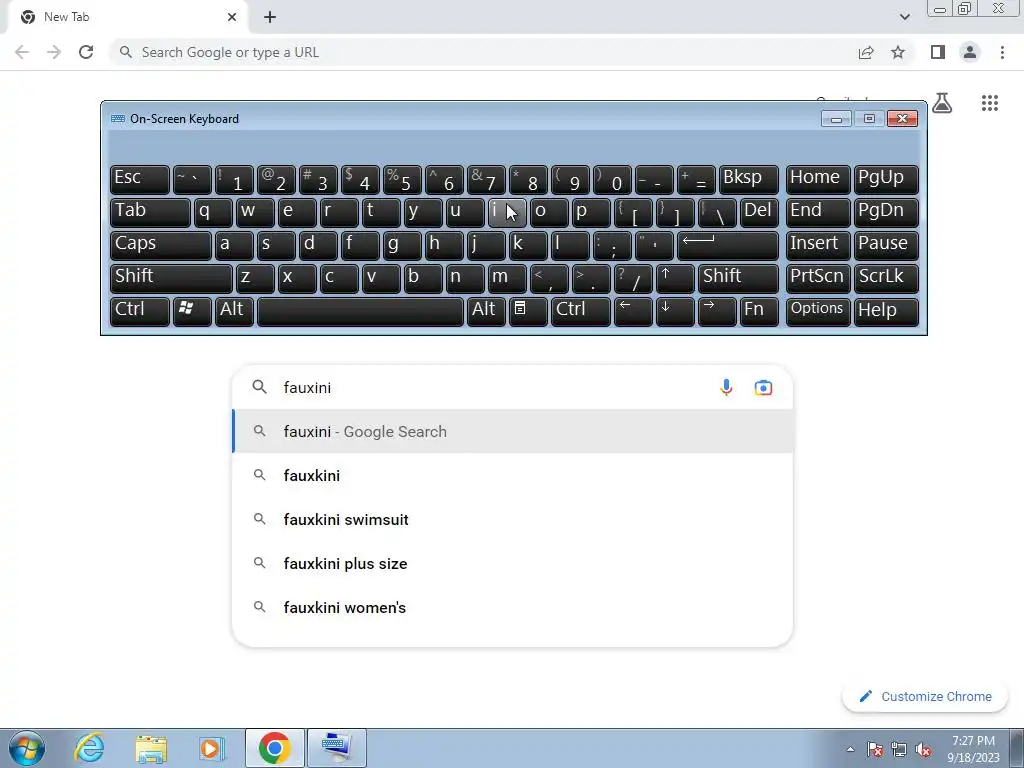Image resolution: width=1024 pixels, height=768 pixels.
Task: Click the space bar key
Action: (360, 311)
